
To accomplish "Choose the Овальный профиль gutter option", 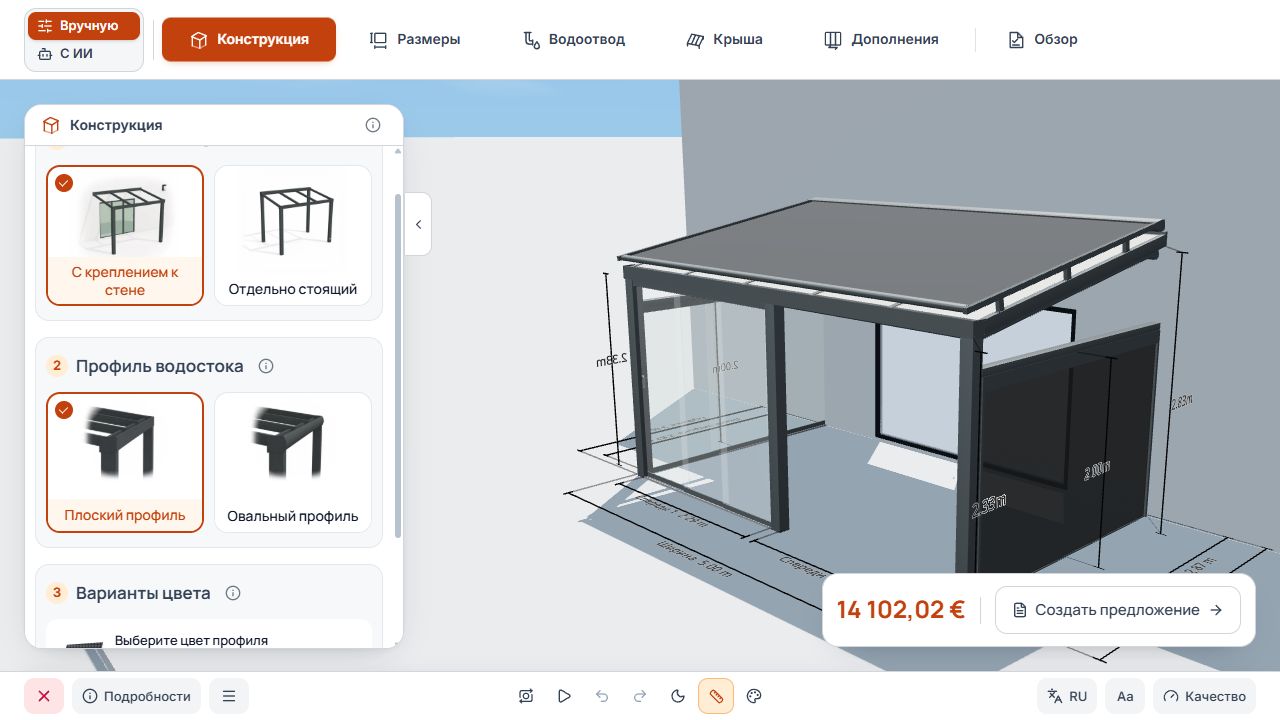I will click(x=293, y=462).
